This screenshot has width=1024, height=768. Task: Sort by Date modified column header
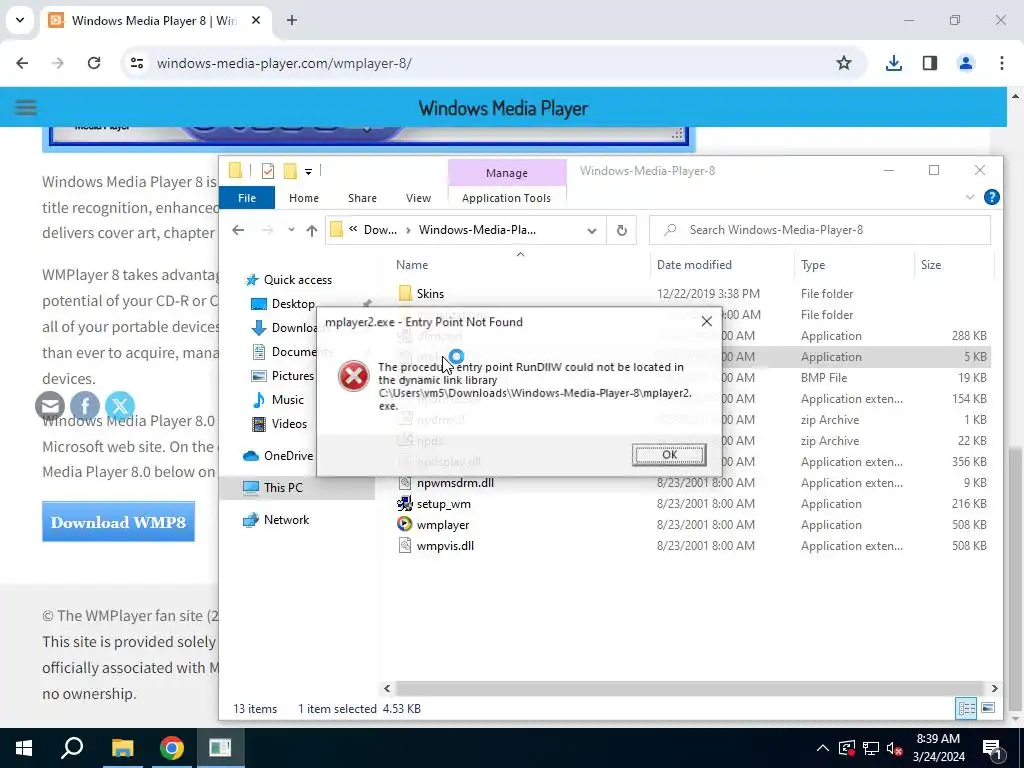click(694, 264)
